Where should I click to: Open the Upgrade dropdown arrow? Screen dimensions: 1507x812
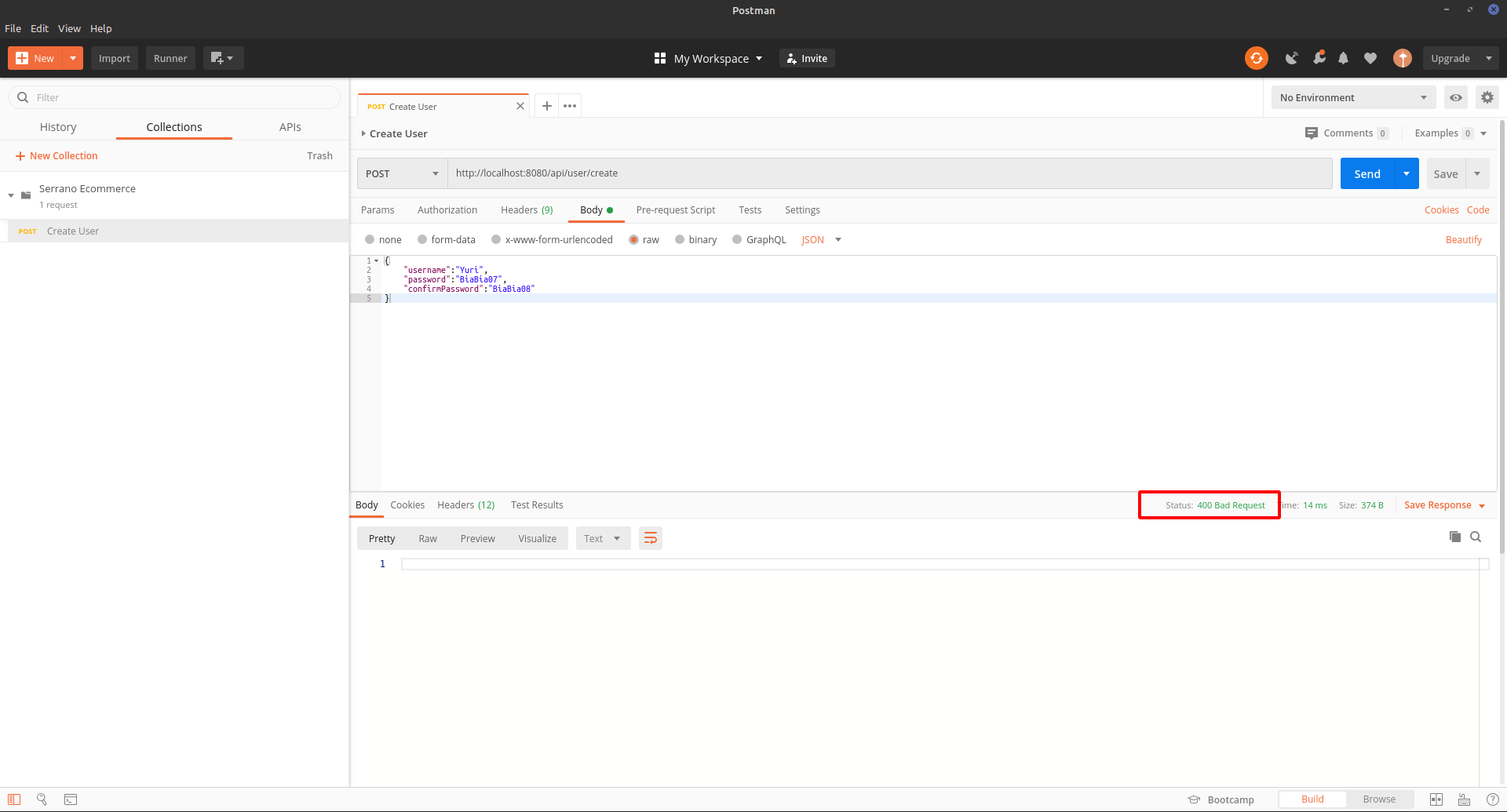(x=1489, y=58)
